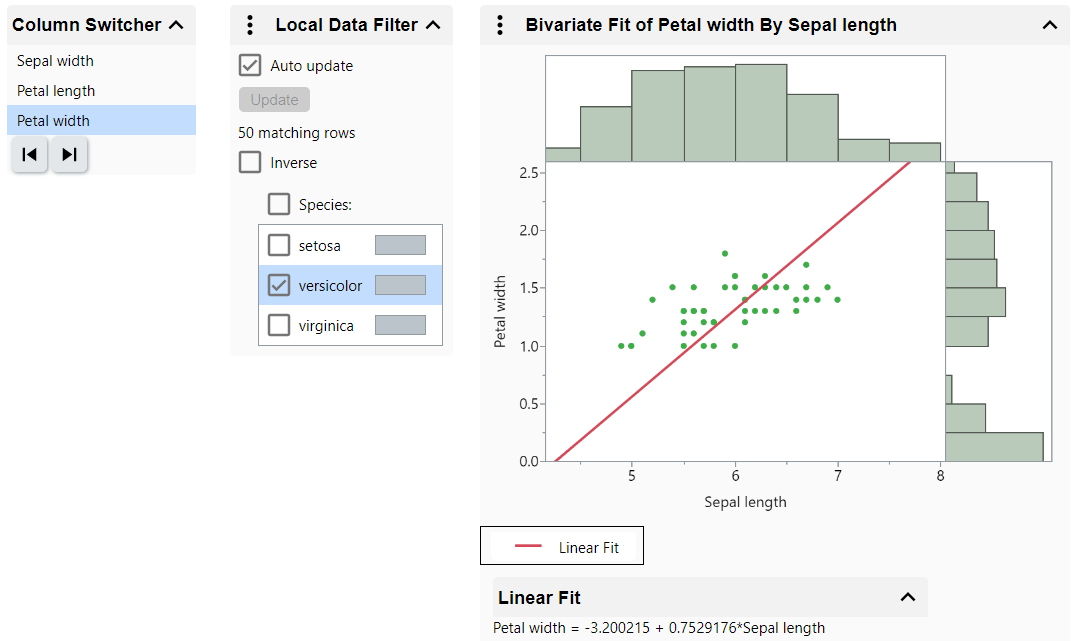Viewport: 1071px width, 641px height.
Task: Check the setosa species checkbox
Action: tap(279, 245)
